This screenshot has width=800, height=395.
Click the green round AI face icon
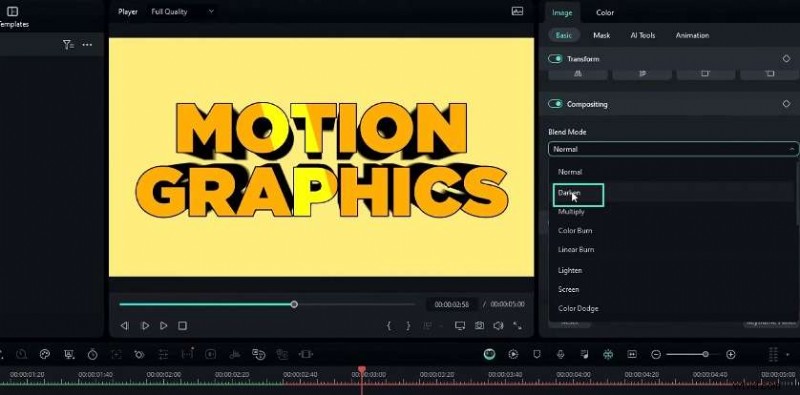pos(489,354)
